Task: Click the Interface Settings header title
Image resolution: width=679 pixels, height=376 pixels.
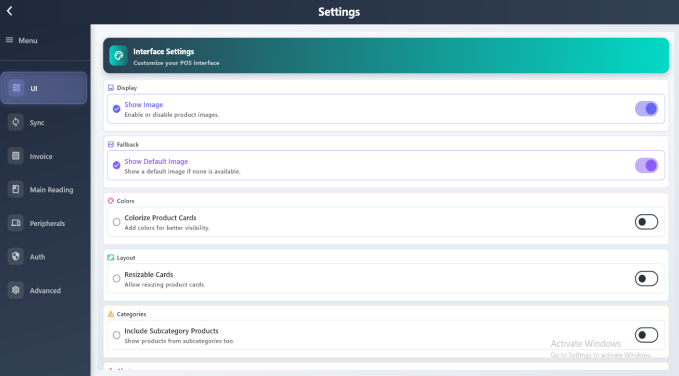Action: tap(164, 52)
